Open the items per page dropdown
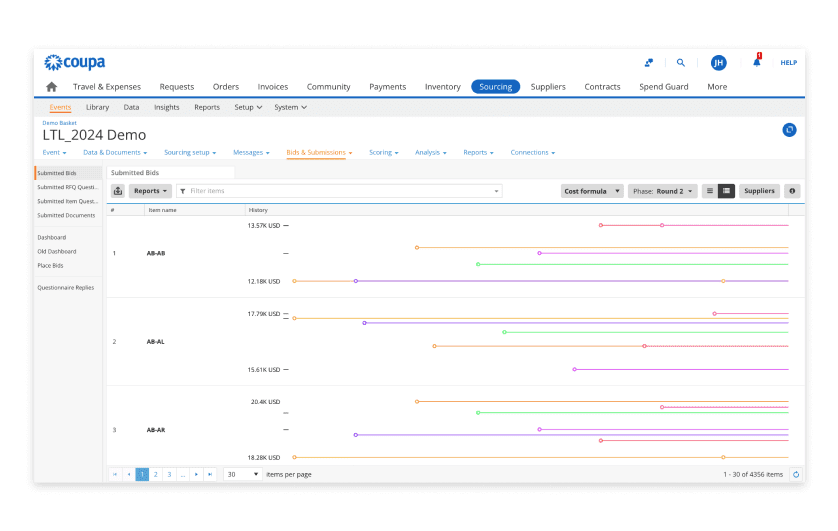This screenshot has height=531, width=838. click(x=243, y=474)
